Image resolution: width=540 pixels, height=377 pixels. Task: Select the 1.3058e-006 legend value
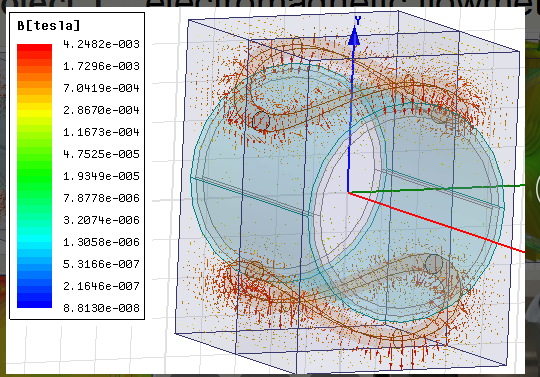[x=101, y=242]
